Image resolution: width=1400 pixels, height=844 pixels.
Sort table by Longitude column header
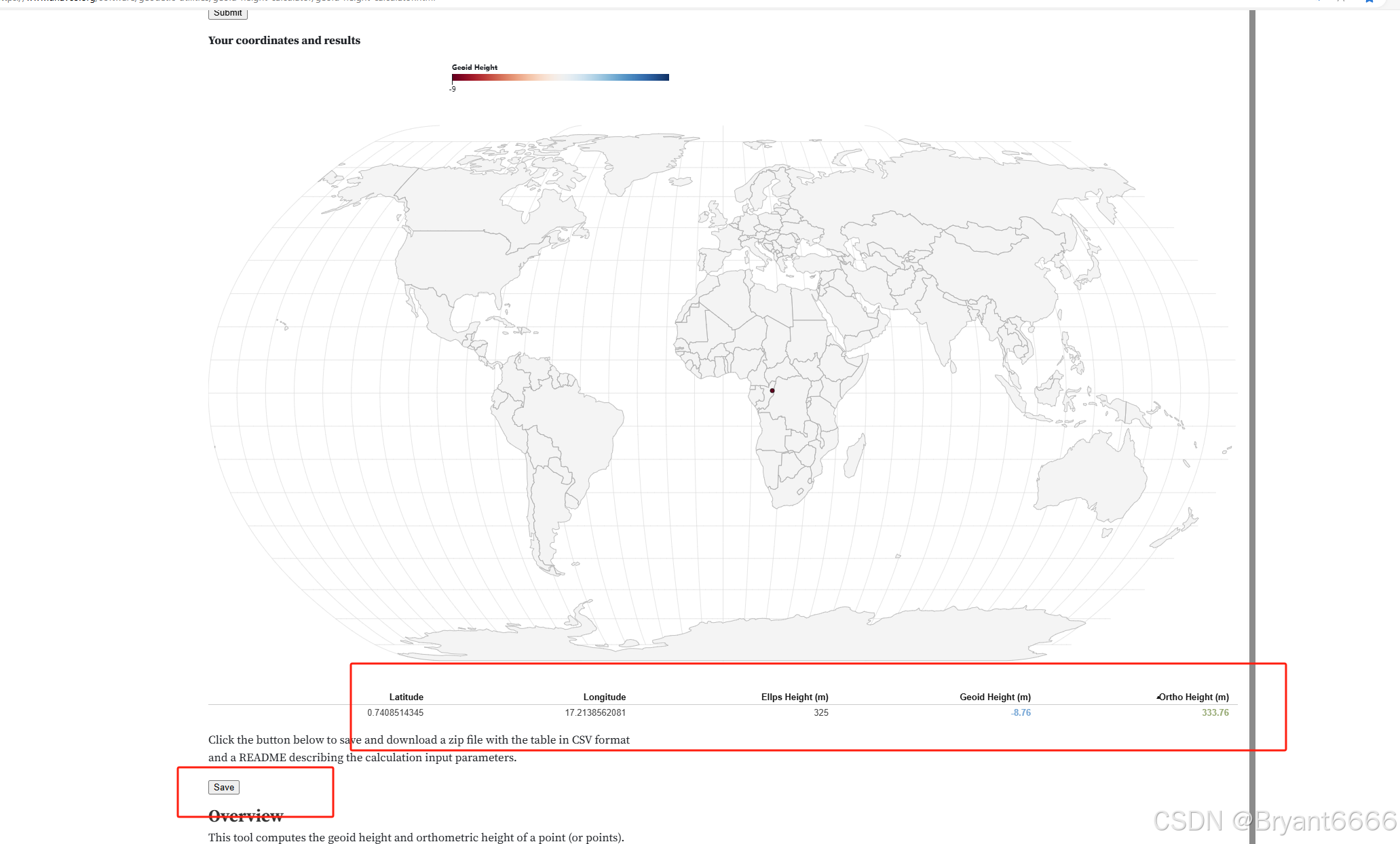604,697
